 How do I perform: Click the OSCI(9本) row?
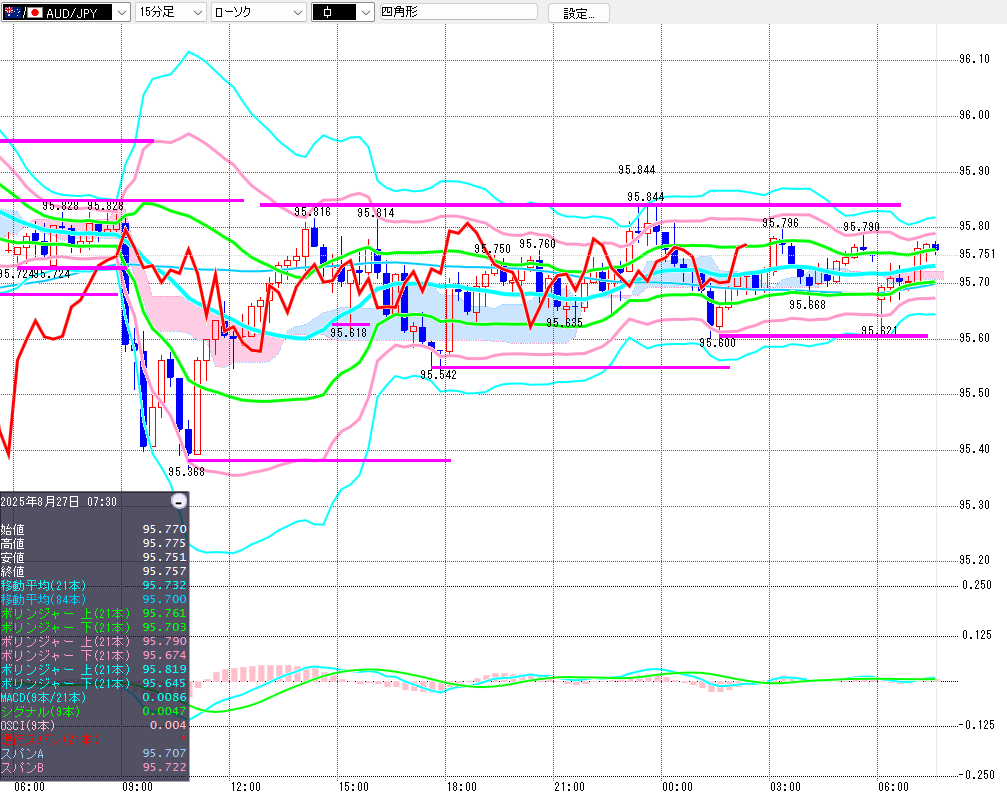coord(94,726)
